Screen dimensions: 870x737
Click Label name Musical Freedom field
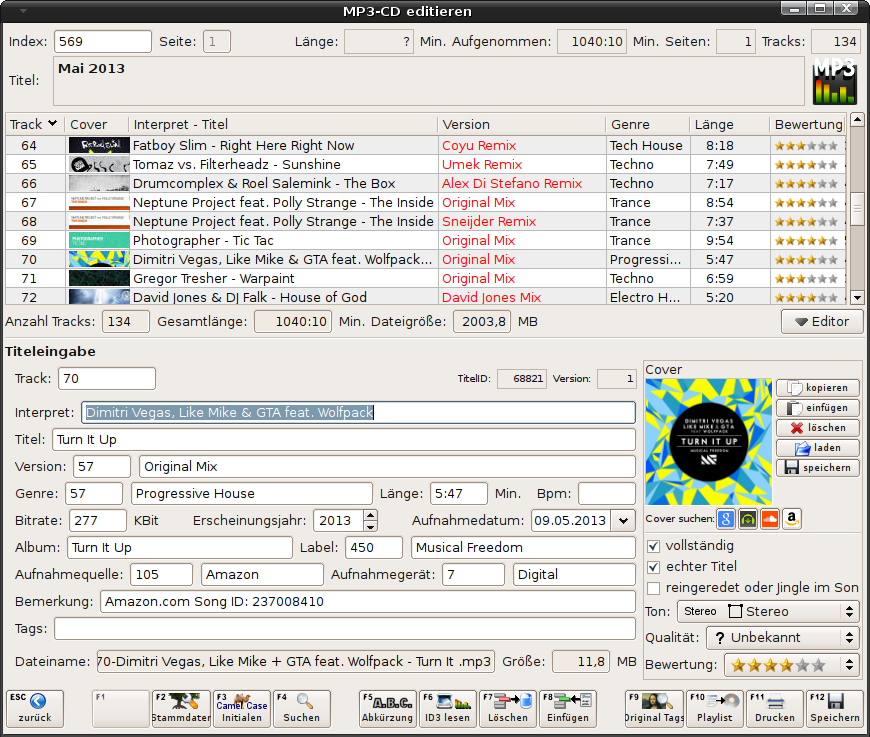523,548
